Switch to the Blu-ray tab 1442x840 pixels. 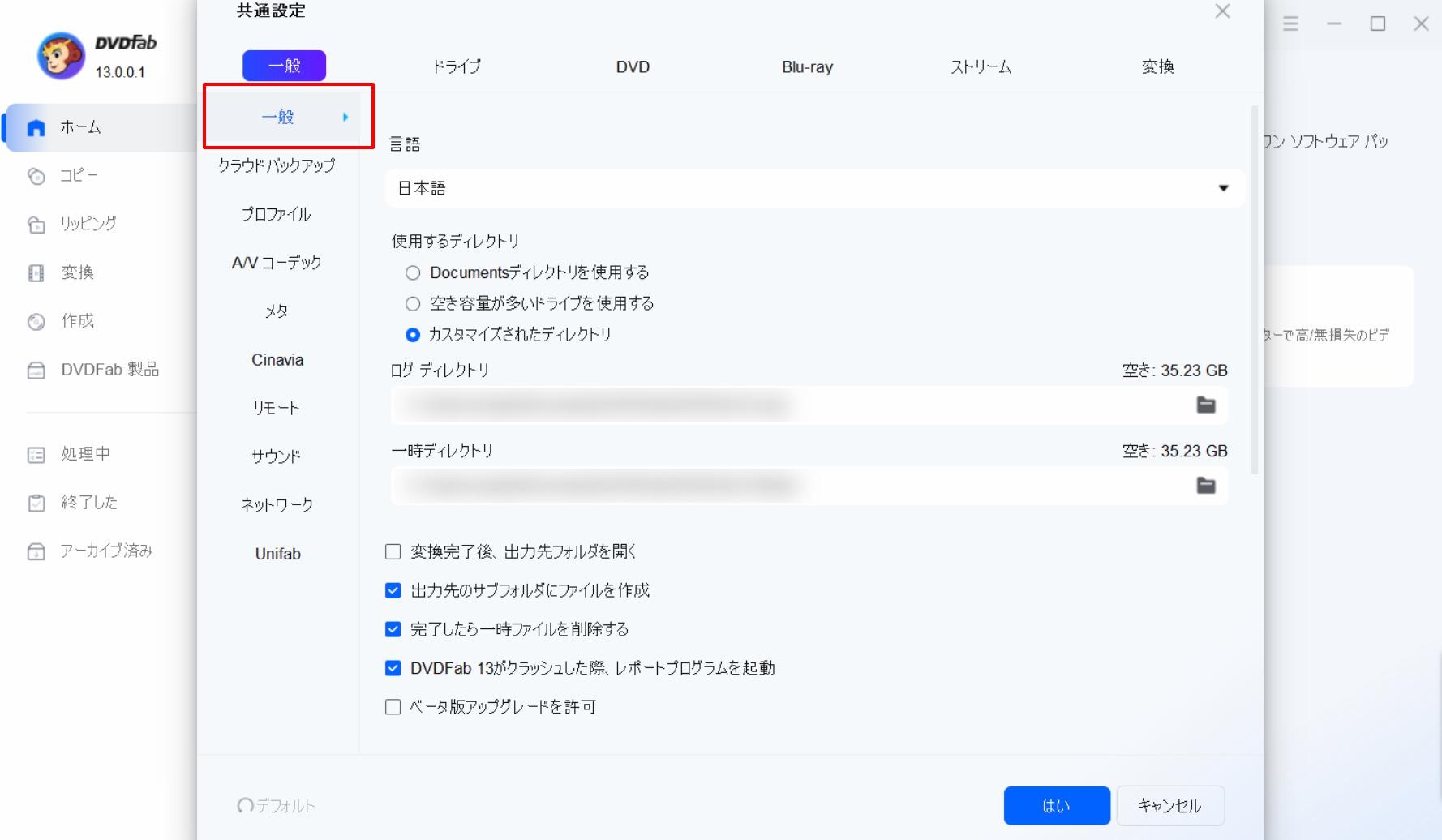coord(807,67)
